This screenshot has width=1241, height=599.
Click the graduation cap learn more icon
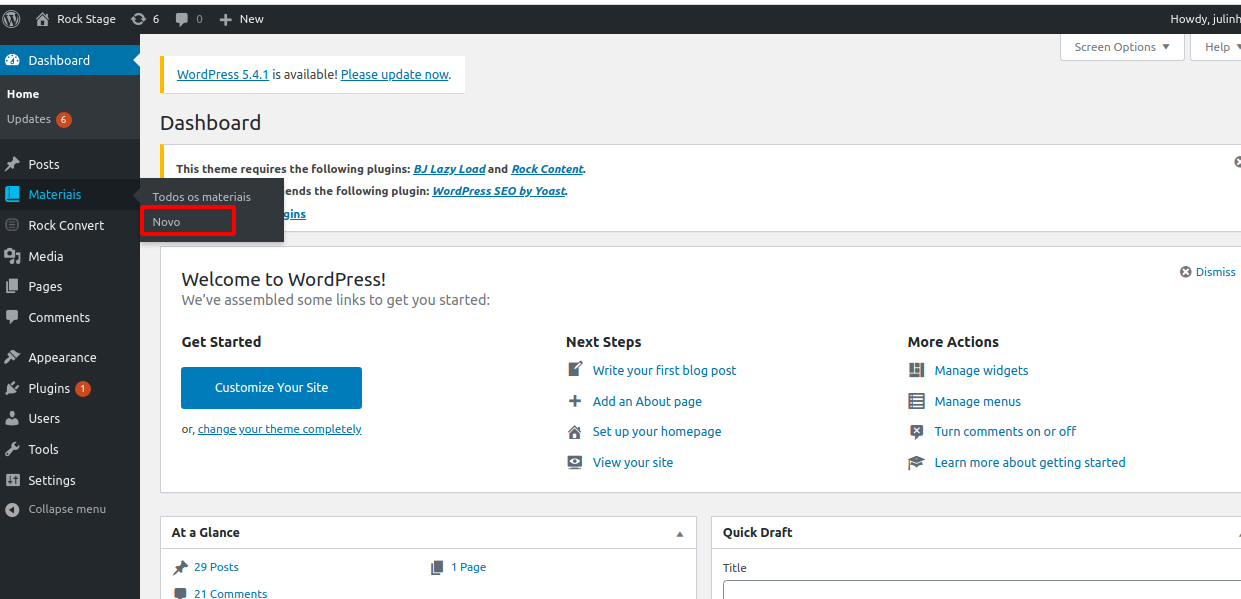(917, 462)
